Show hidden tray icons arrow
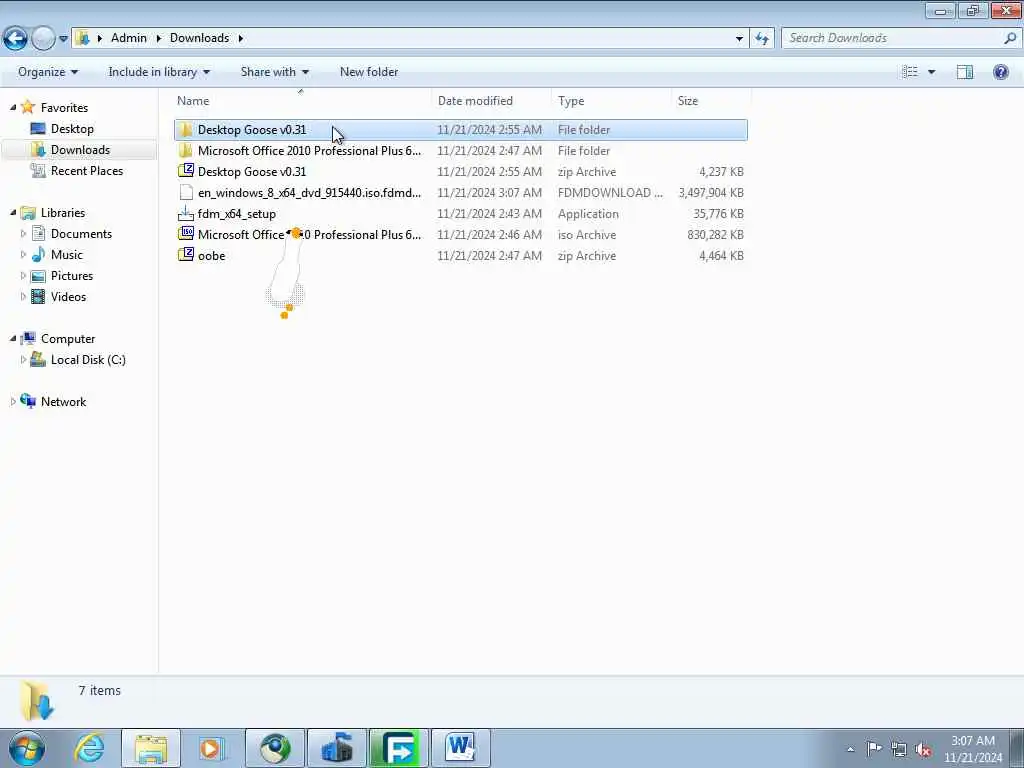1024x768 pixels. (x=850, y=749)
